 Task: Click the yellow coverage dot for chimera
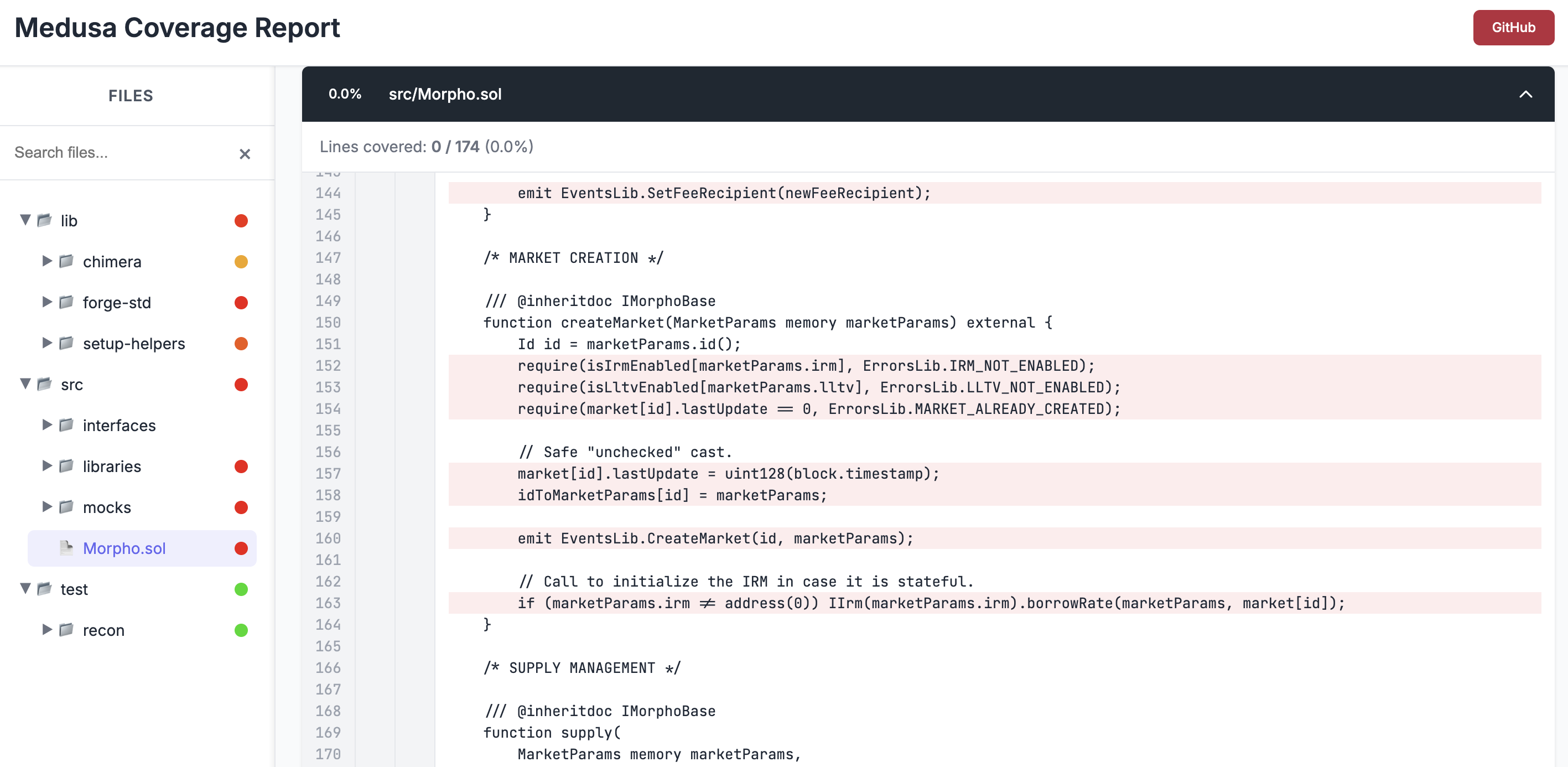(x=241, y=262)
